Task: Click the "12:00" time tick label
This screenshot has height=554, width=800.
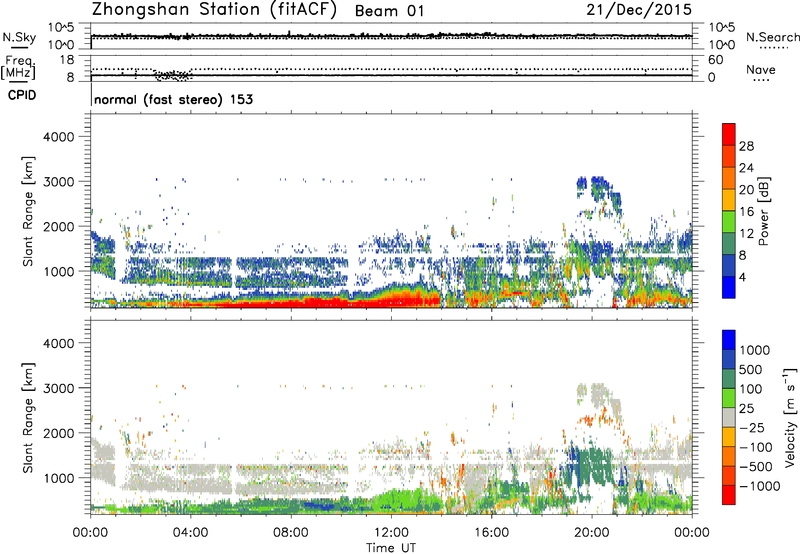Action: pyautogui.click(x=391, y=533)
